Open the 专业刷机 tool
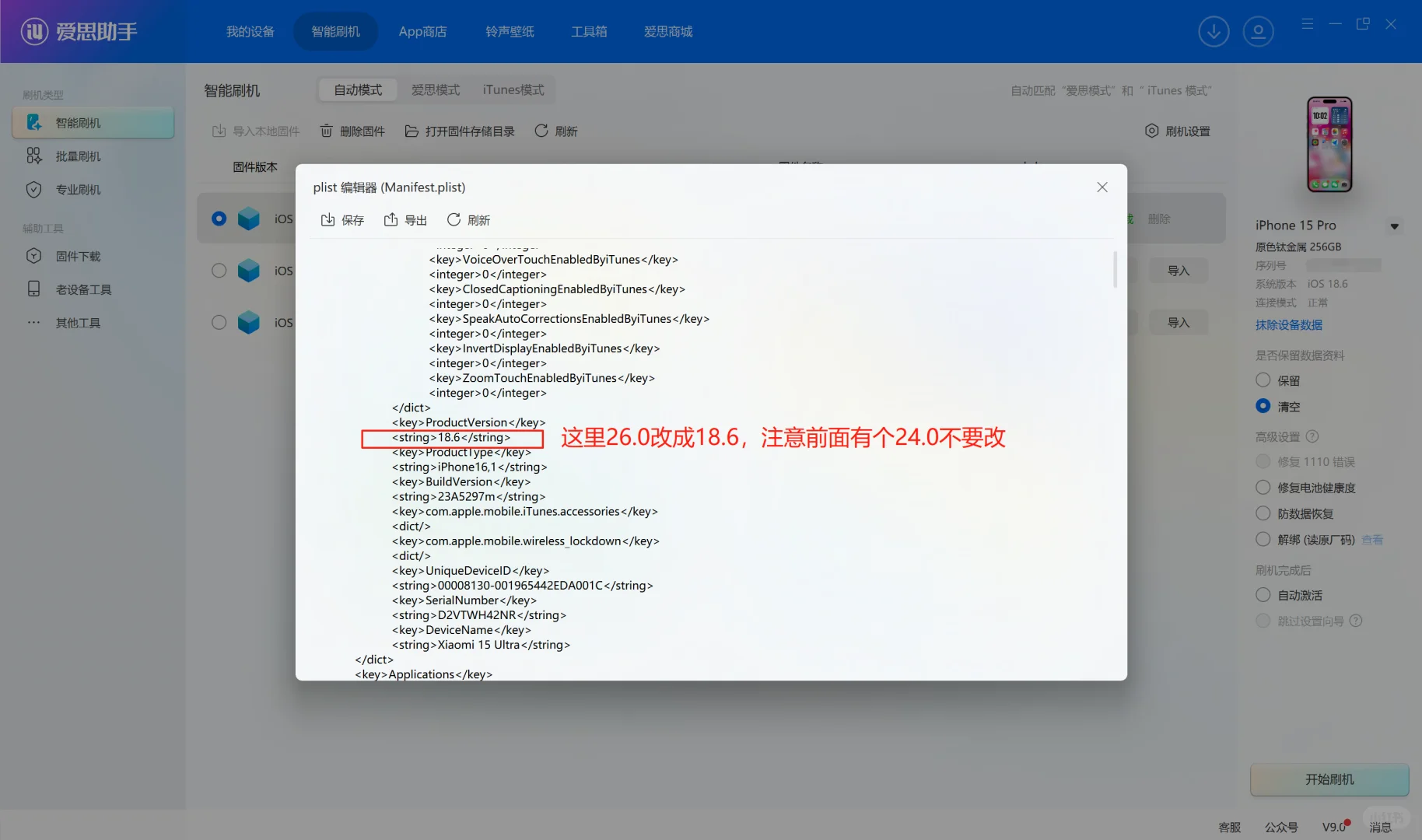Image resolution: width=1422 pixels, height=840 pixels. click(78, 189)
